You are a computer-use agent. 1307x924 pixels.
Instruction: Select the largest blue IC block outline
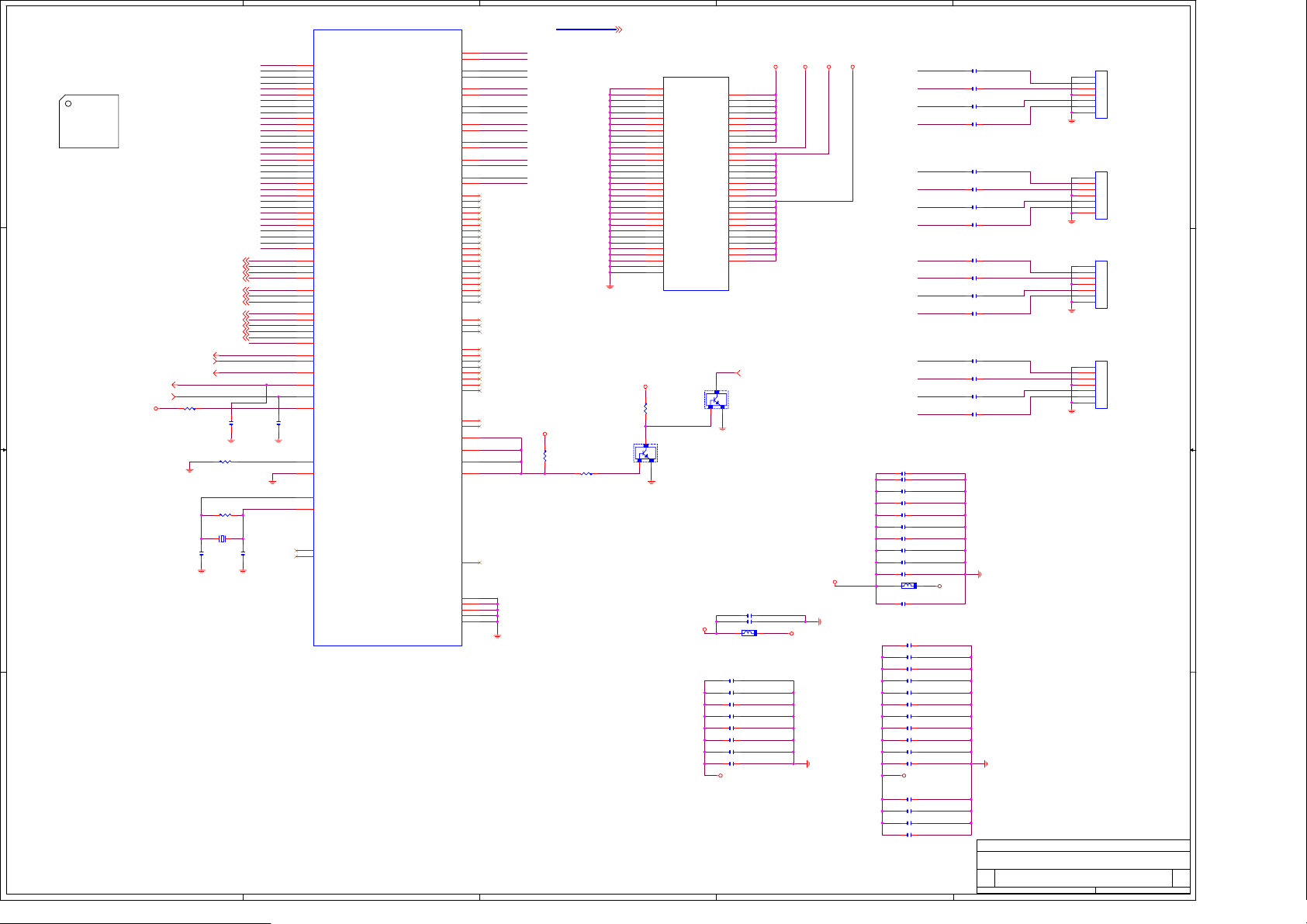point(388,337)
